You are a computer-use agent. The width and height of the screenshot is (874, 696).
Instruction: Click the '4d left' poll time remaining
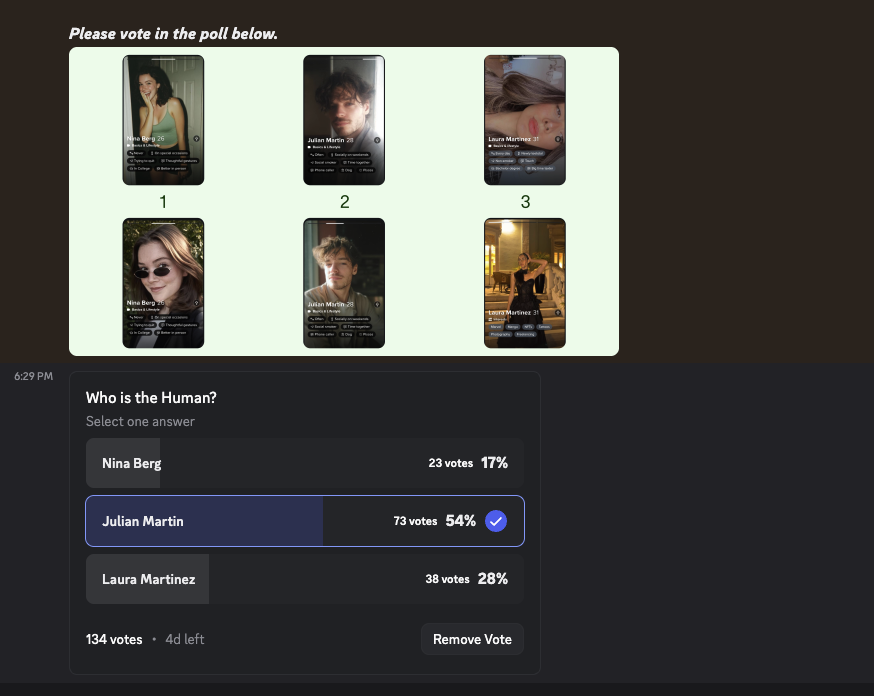(x=184, y=639)
